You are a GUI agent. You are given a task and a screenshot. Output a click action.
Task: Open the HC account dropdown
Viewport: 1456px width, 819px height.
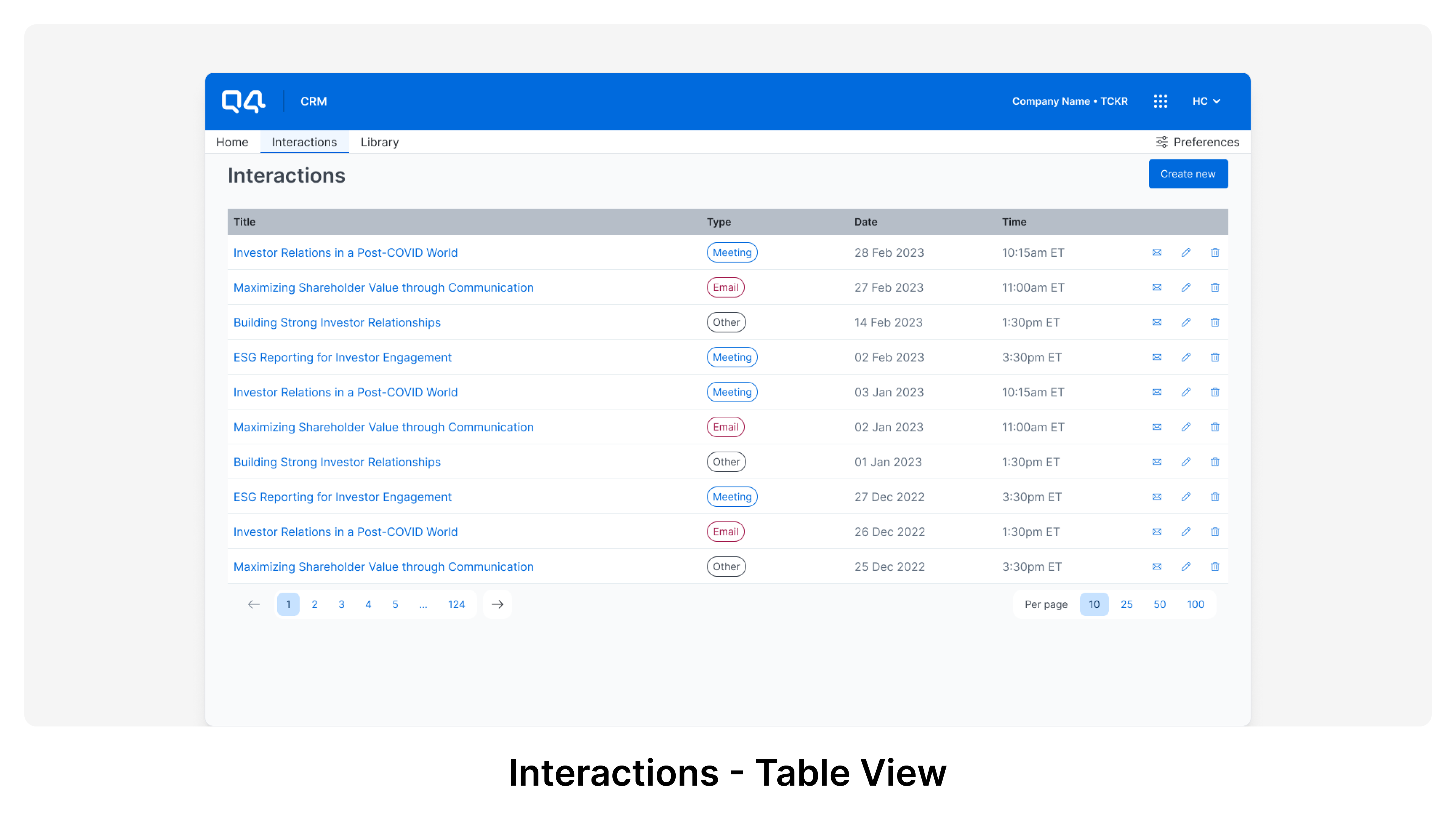[x=1207, y=100]
